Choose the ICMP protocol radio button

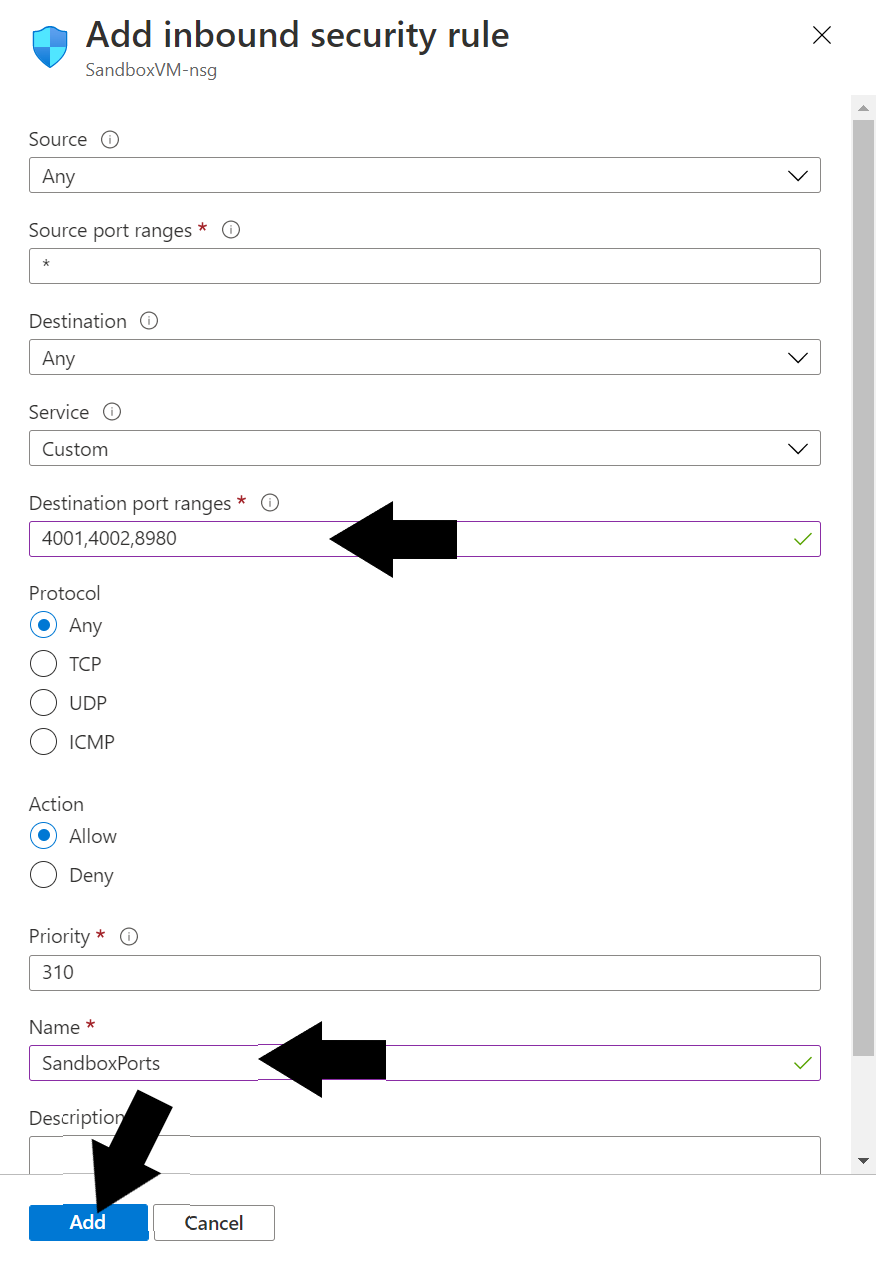(44, 742)
